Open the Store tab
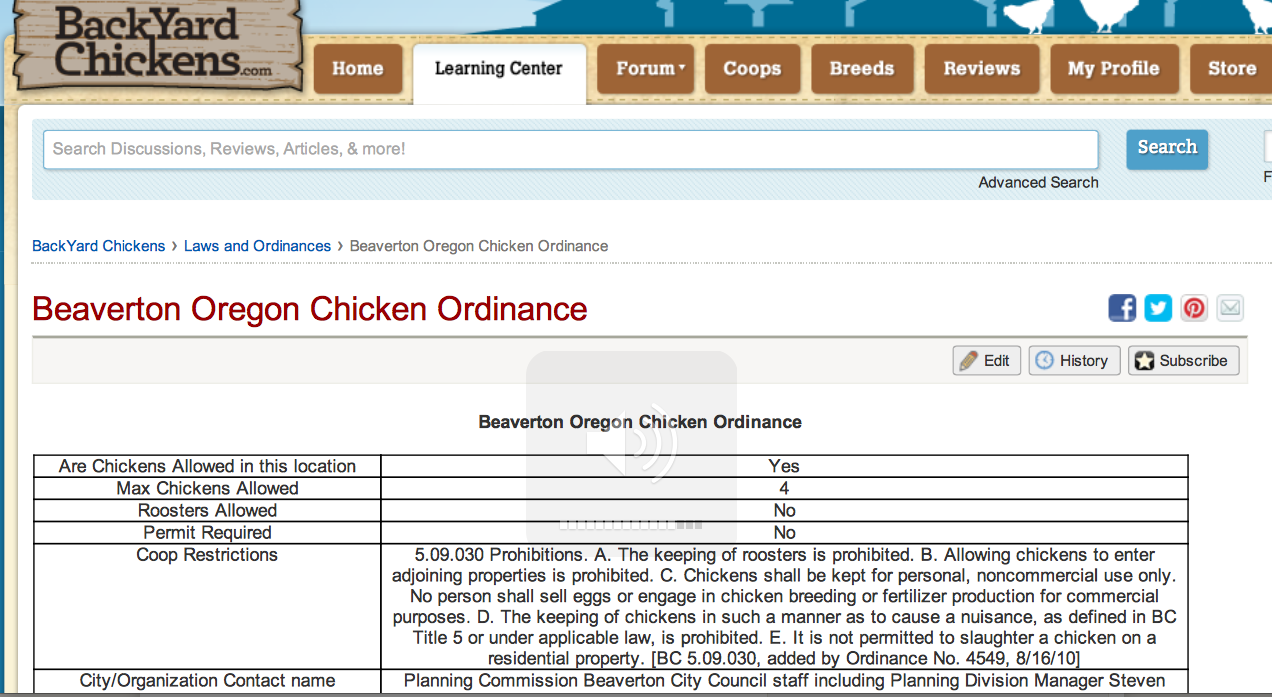The image size is (1272, 697). [1231, 69]
